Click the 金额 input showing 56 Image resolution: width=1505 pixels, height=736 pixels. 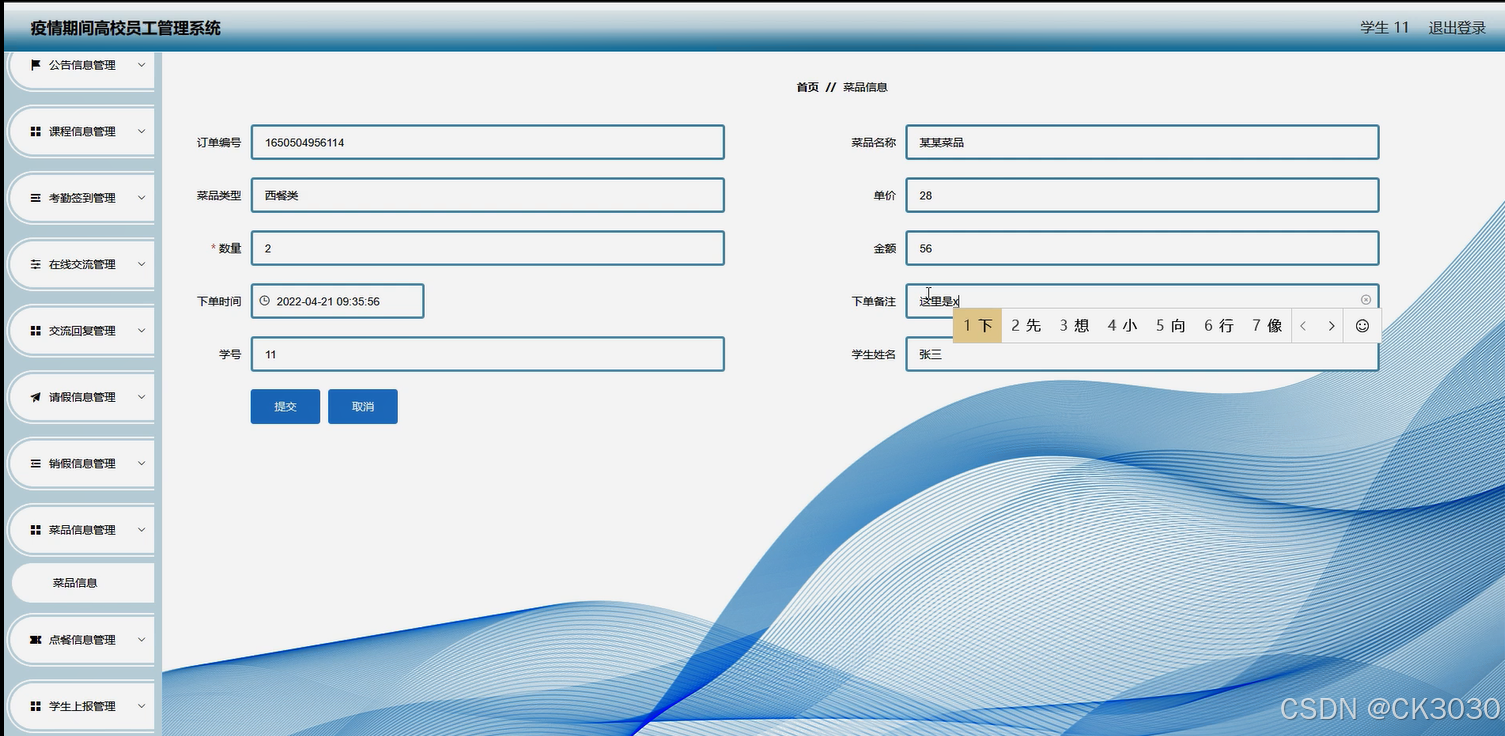pos(1142,248)
